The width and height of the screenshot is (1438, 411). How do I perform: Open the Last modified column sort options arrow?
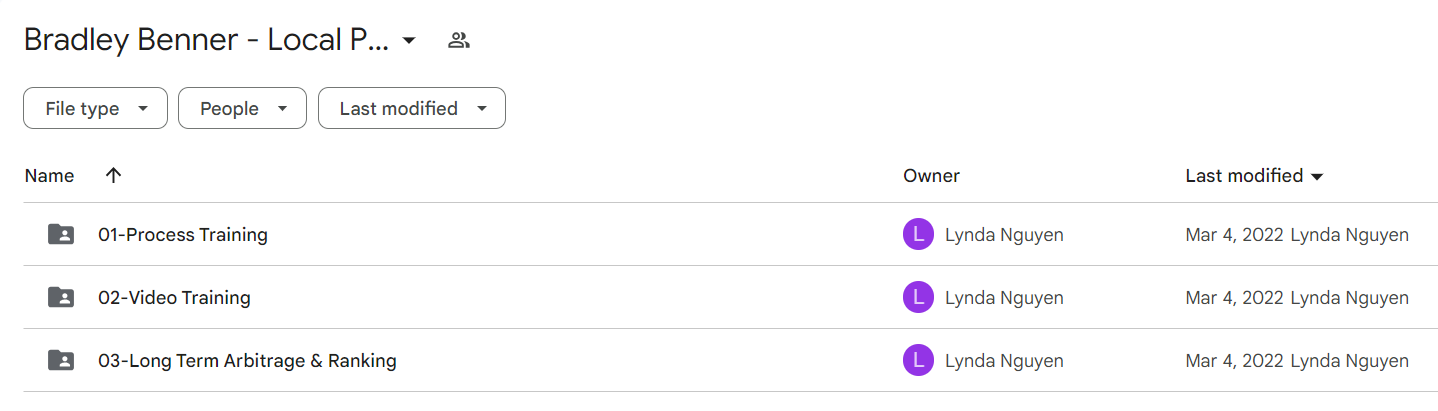pos(1317,177)
